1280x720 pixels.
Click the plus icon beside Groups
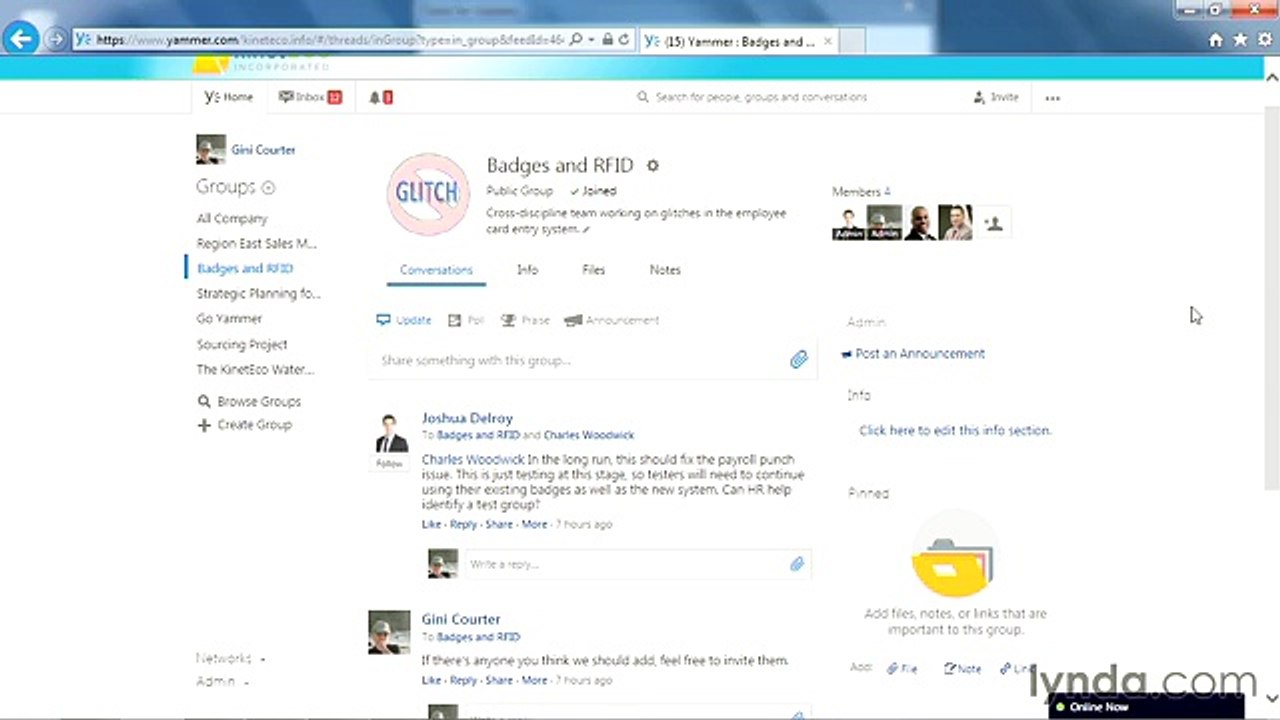(268, 187)
